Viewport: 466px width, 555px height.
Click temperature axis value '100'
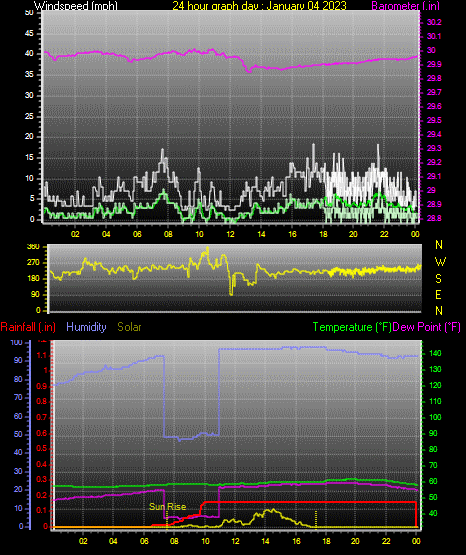[435, 417]
